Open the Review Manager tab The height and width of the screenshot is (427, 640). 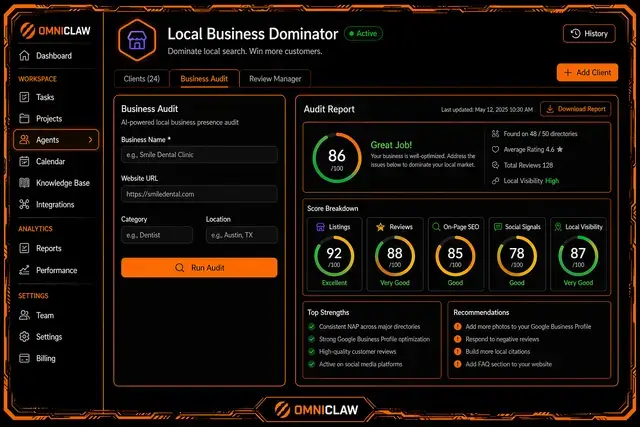point(275,79)
